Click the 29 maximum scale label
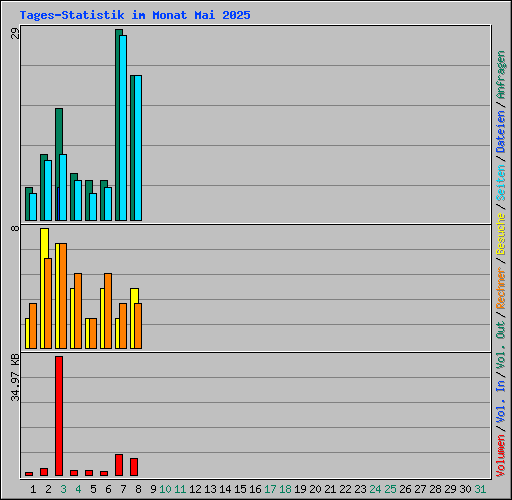512x500 pixels. click(15, 33)
